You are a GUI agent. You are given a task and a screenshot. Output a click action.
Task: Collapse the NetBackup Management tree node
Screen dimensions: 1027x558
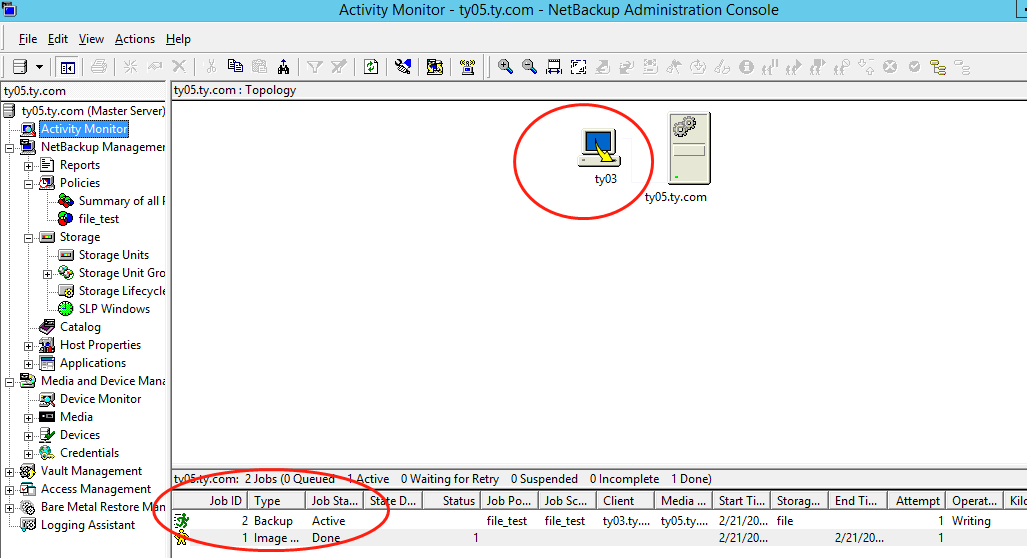point(9,148)
